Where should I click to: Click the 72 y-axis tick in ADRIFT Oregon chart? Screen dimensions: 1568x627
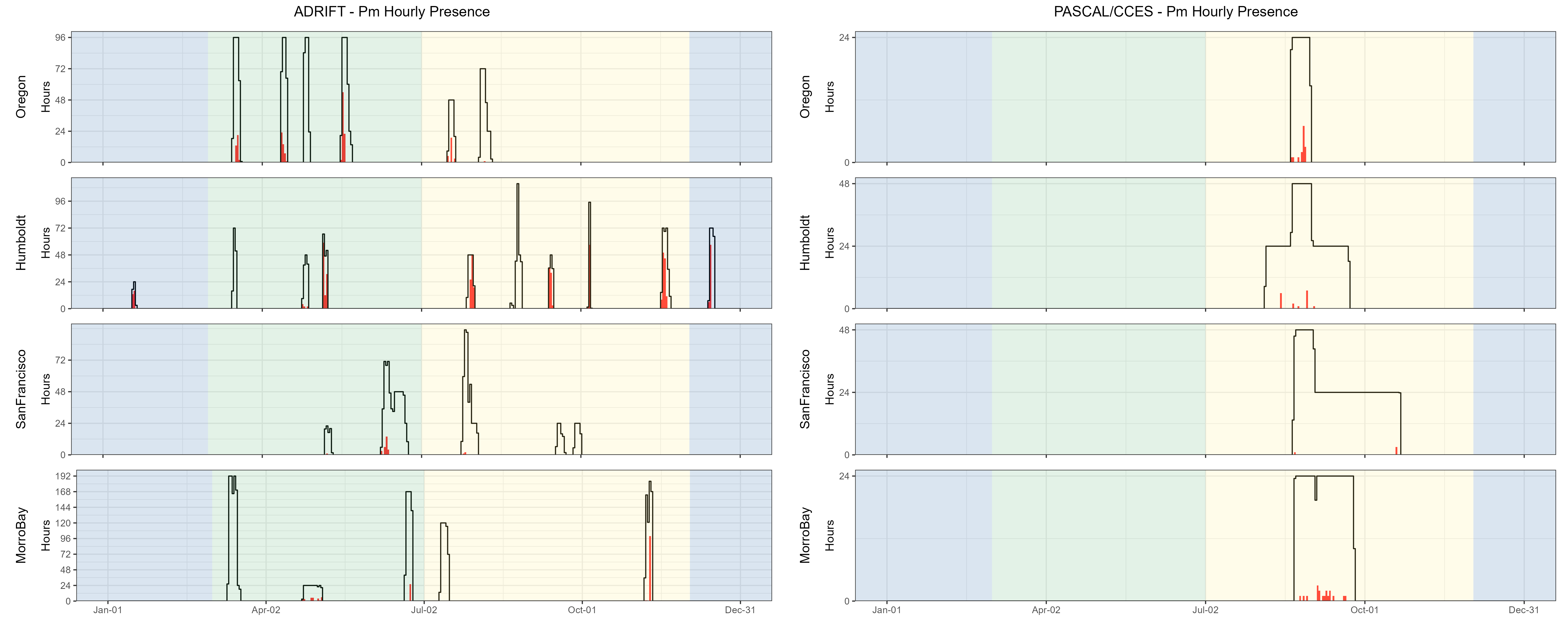[60, 69]
